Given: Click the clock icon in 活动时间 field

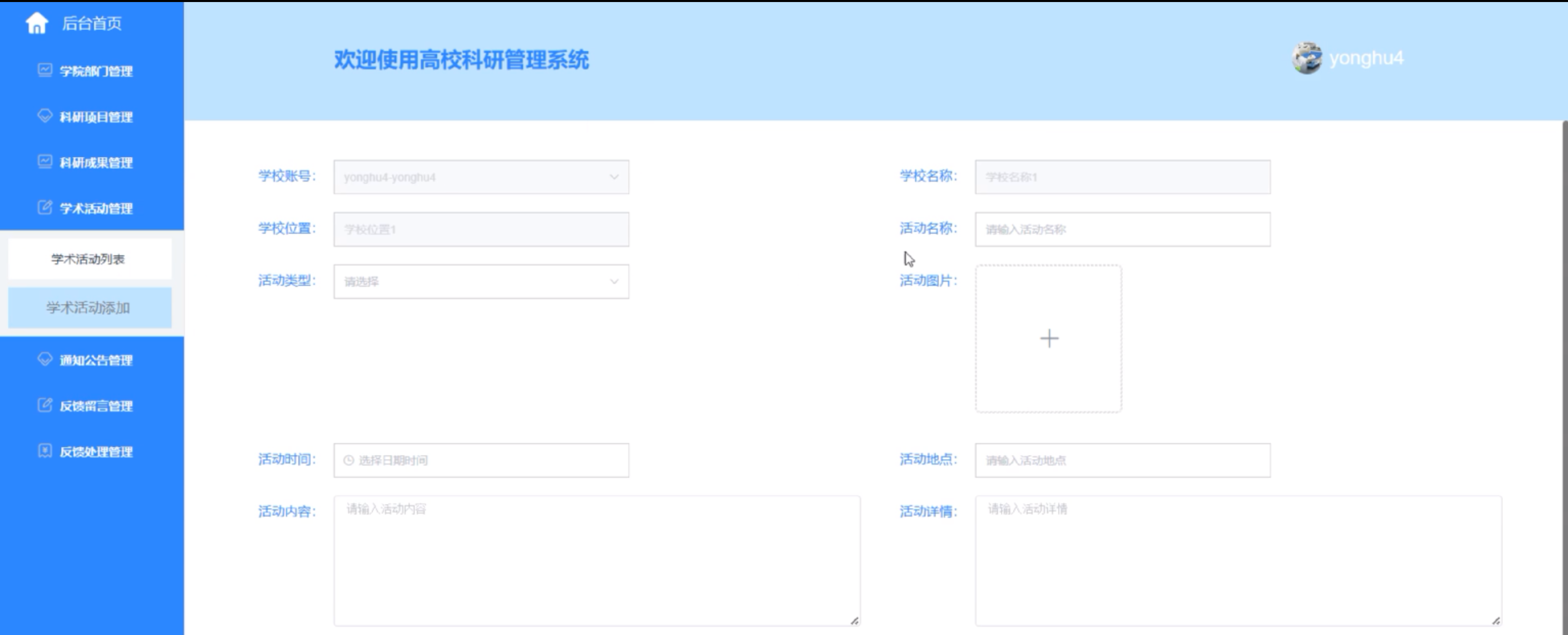Looking at the screenshot, I should pos(349,460).
